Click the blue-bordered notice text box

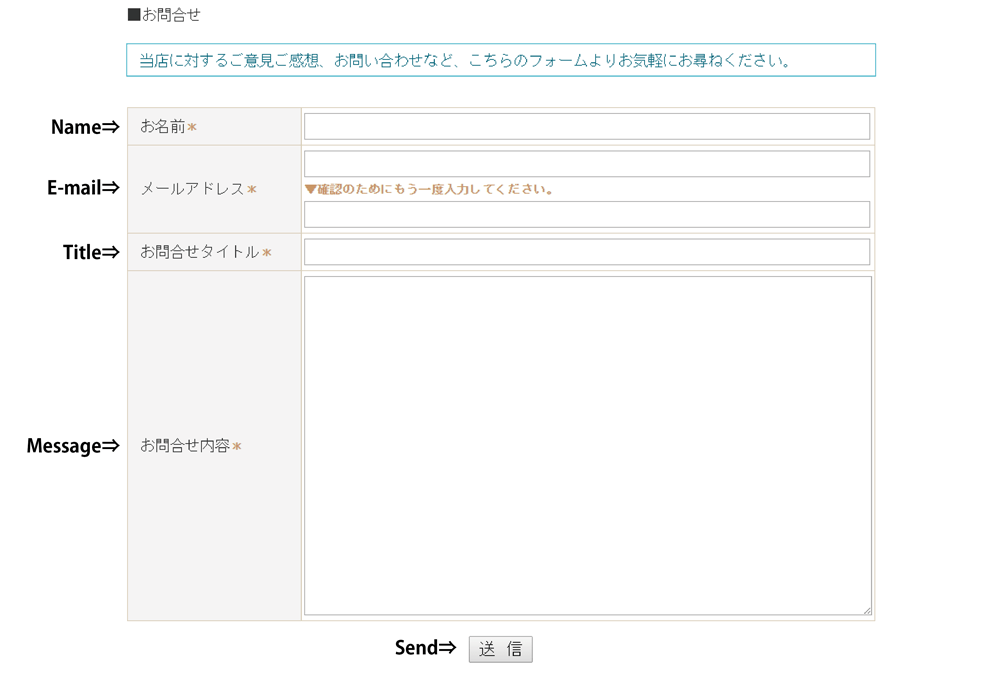(x=500, y=60)
